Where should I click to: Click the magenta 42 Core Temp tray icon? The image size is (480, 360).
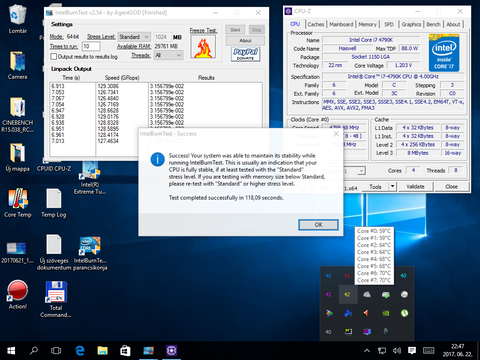tap(329, 294)
